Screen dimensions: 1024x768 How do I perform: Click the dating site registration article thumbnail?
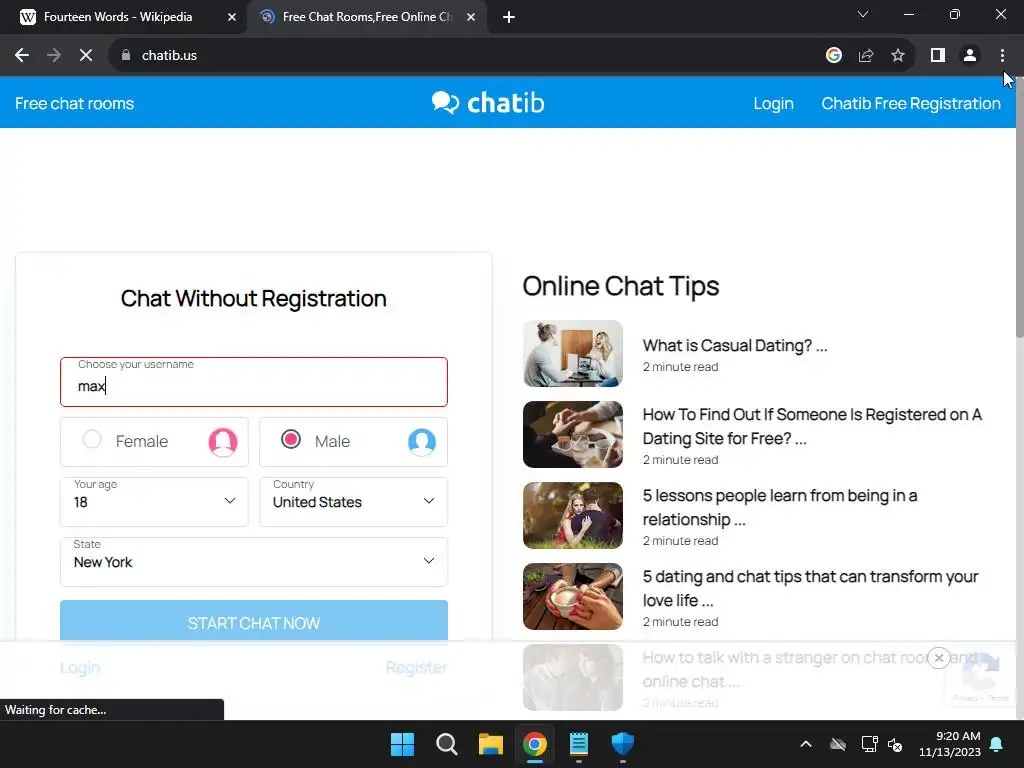tap(573, 434)
